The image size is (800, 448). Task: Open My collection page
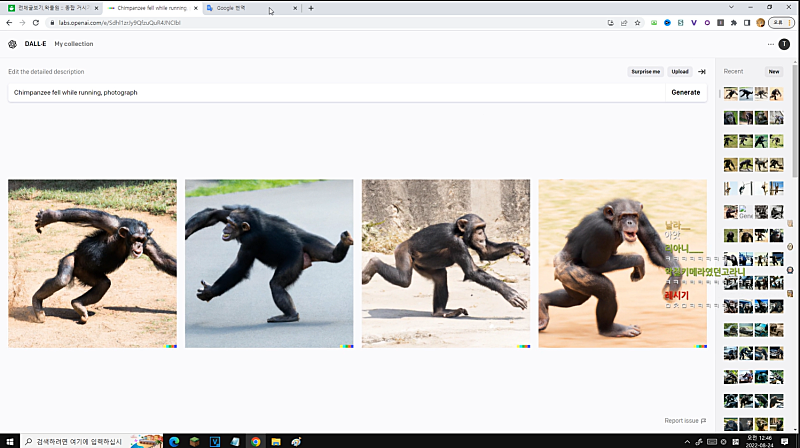[74, 44]
